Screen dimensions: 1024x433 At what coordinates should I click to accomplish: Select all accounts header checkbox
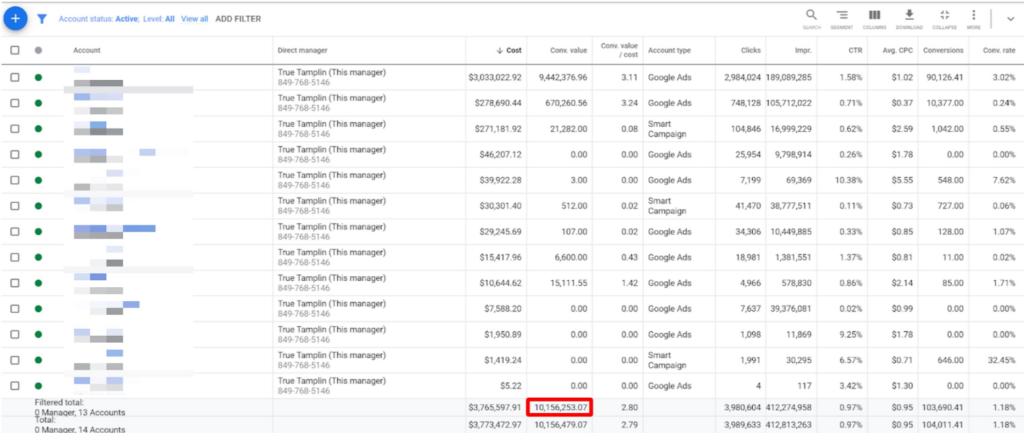click(x=15, y=50)
